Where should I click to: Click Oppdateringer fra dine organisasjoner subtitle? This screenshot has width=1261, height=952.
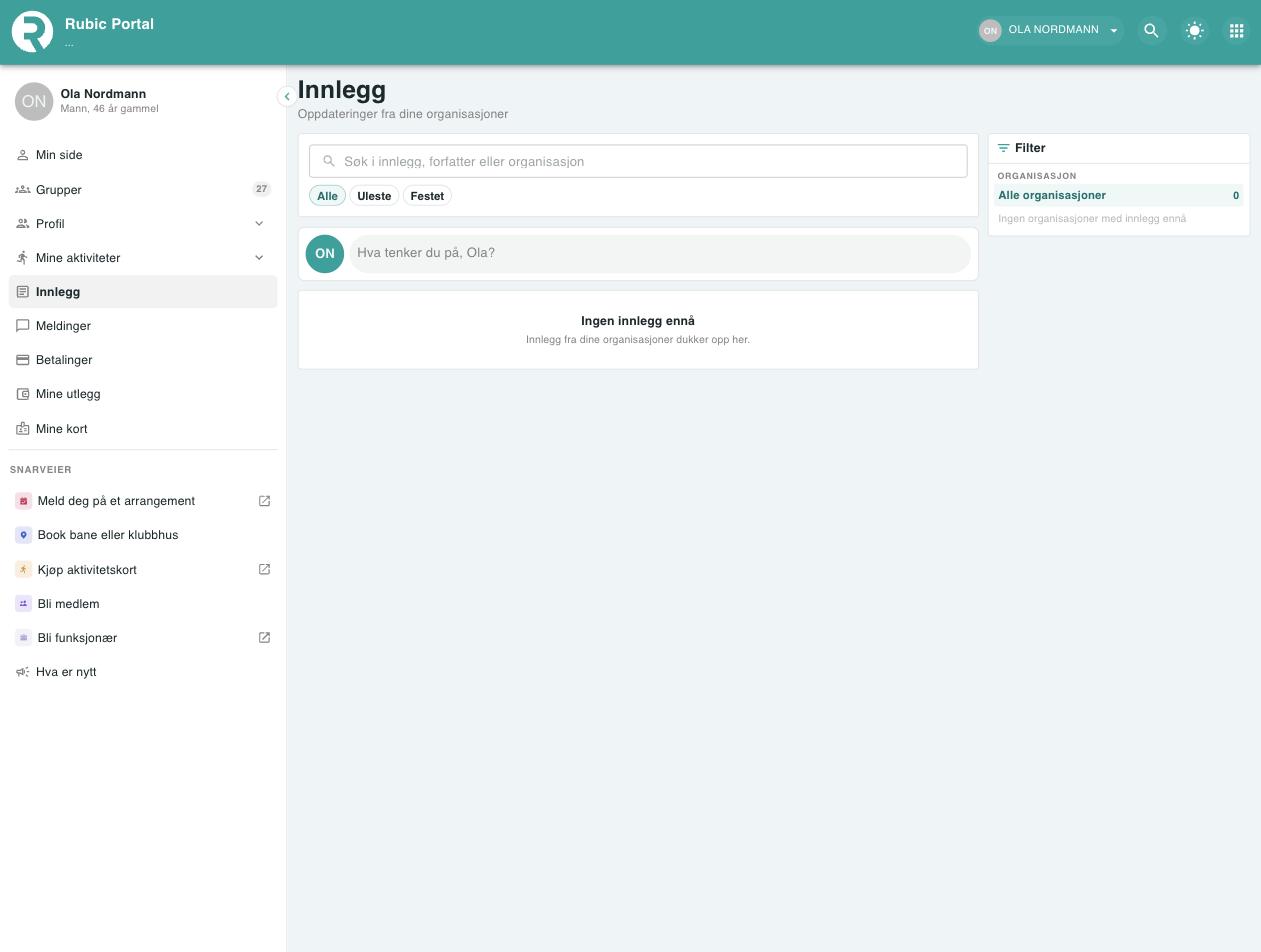click(x=403, y=114)
